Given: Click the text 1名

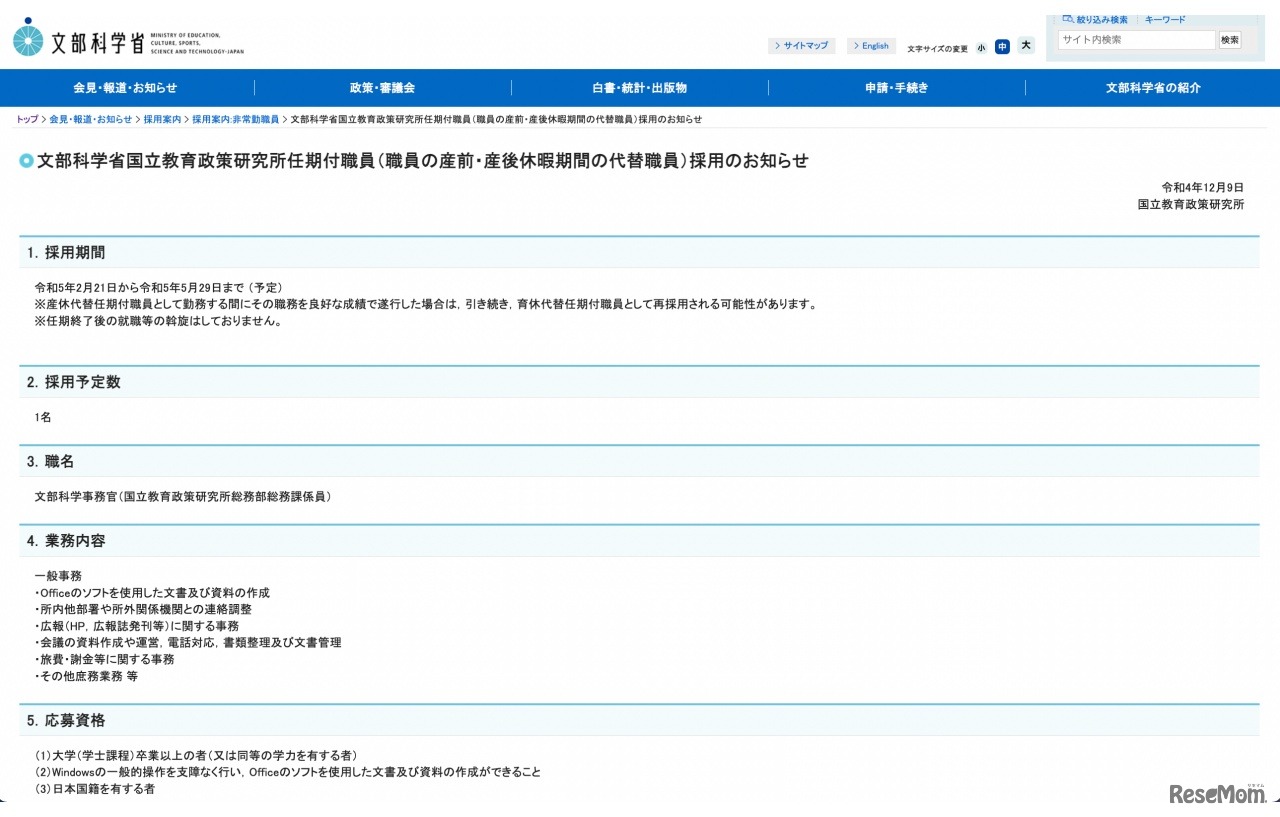Looking at the screenshot, I should [x=42, y=417].
